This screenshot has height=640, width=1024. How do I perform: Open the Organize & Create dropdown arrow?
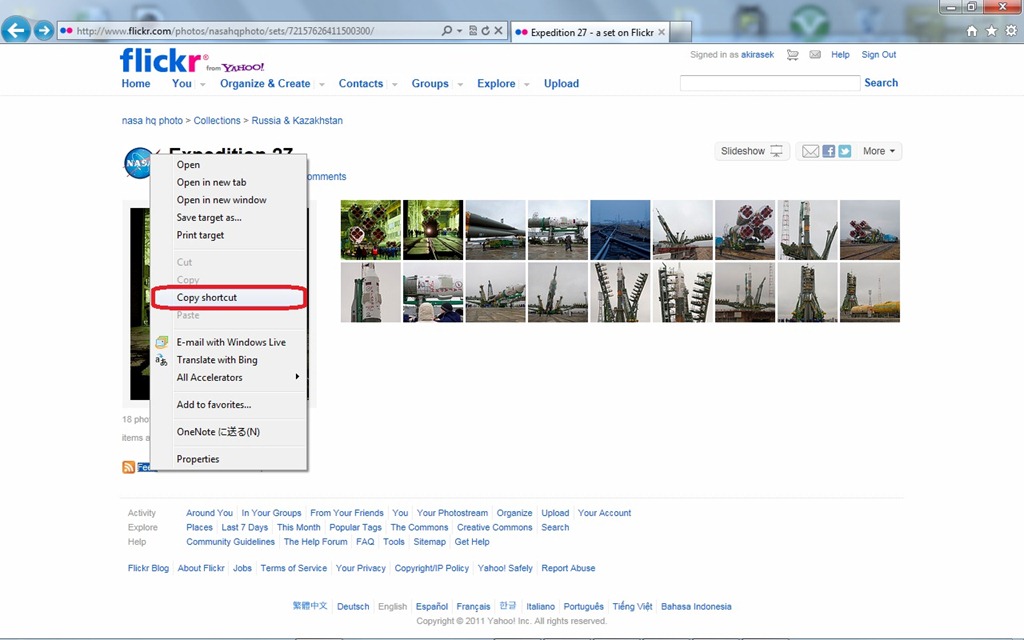[x=321, y=85]
